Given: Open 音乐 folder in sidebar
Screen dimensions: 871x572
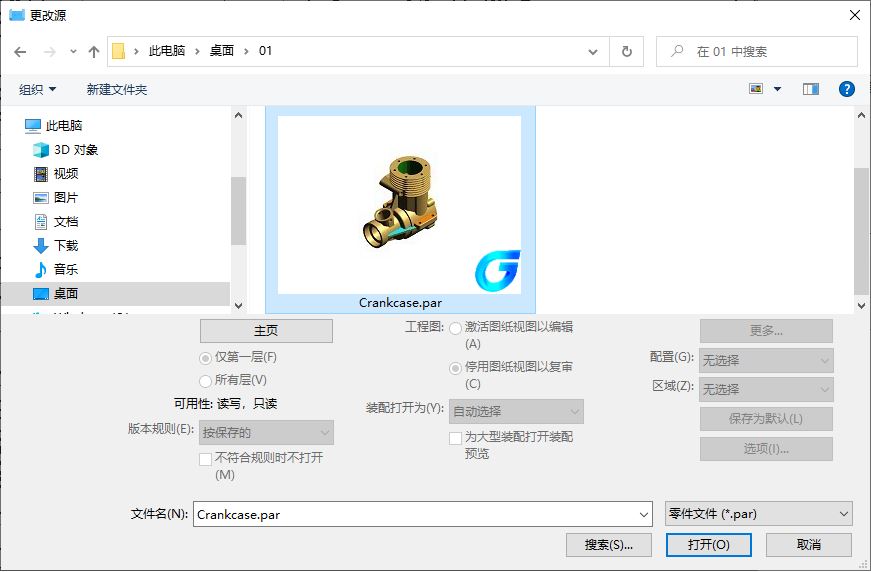Looking at the screenshot, I should click(x=56, y=270).
